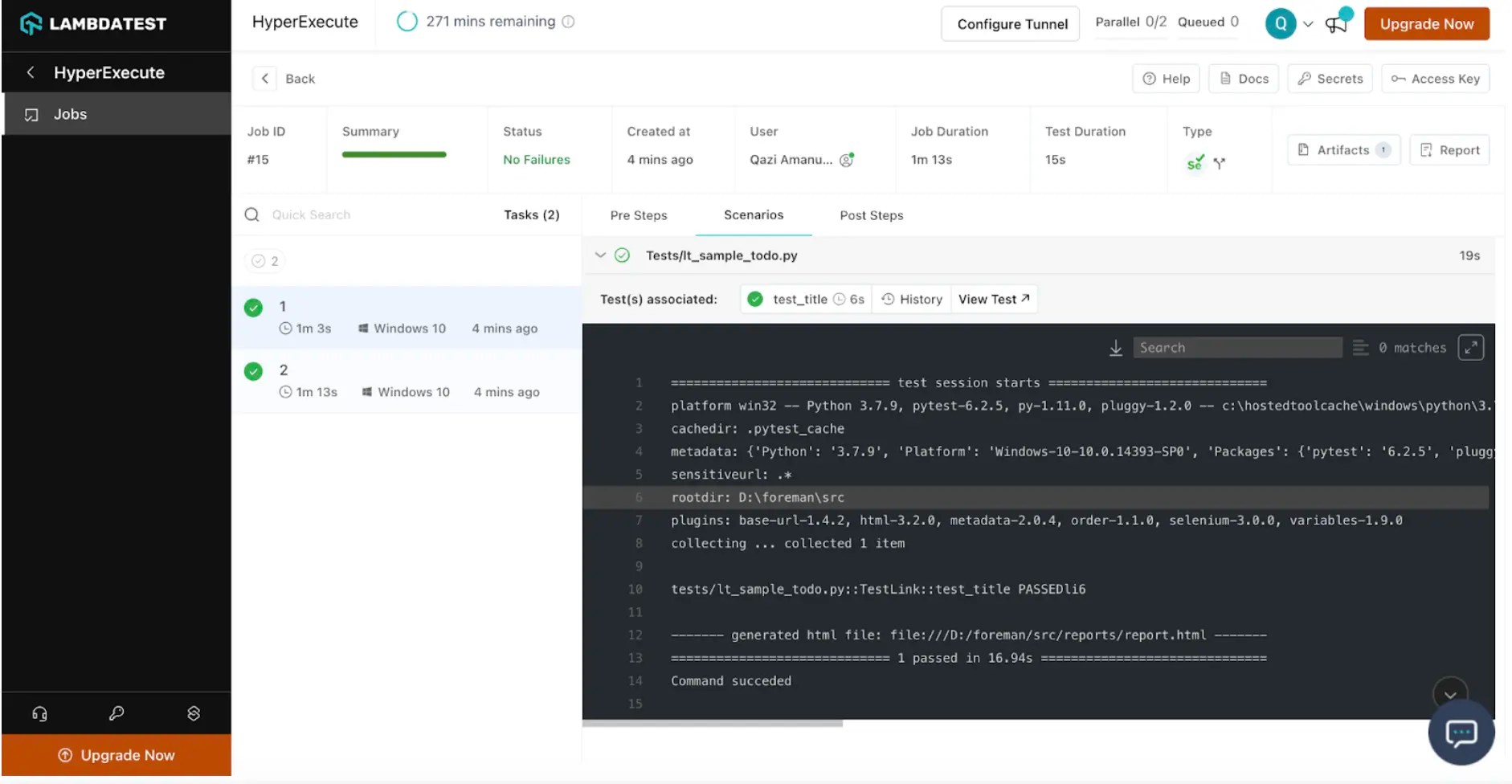Image resolution: width=1512 pixels, height=784 pixels.
Task: Download the console log output
Action: click(1116, 347)
